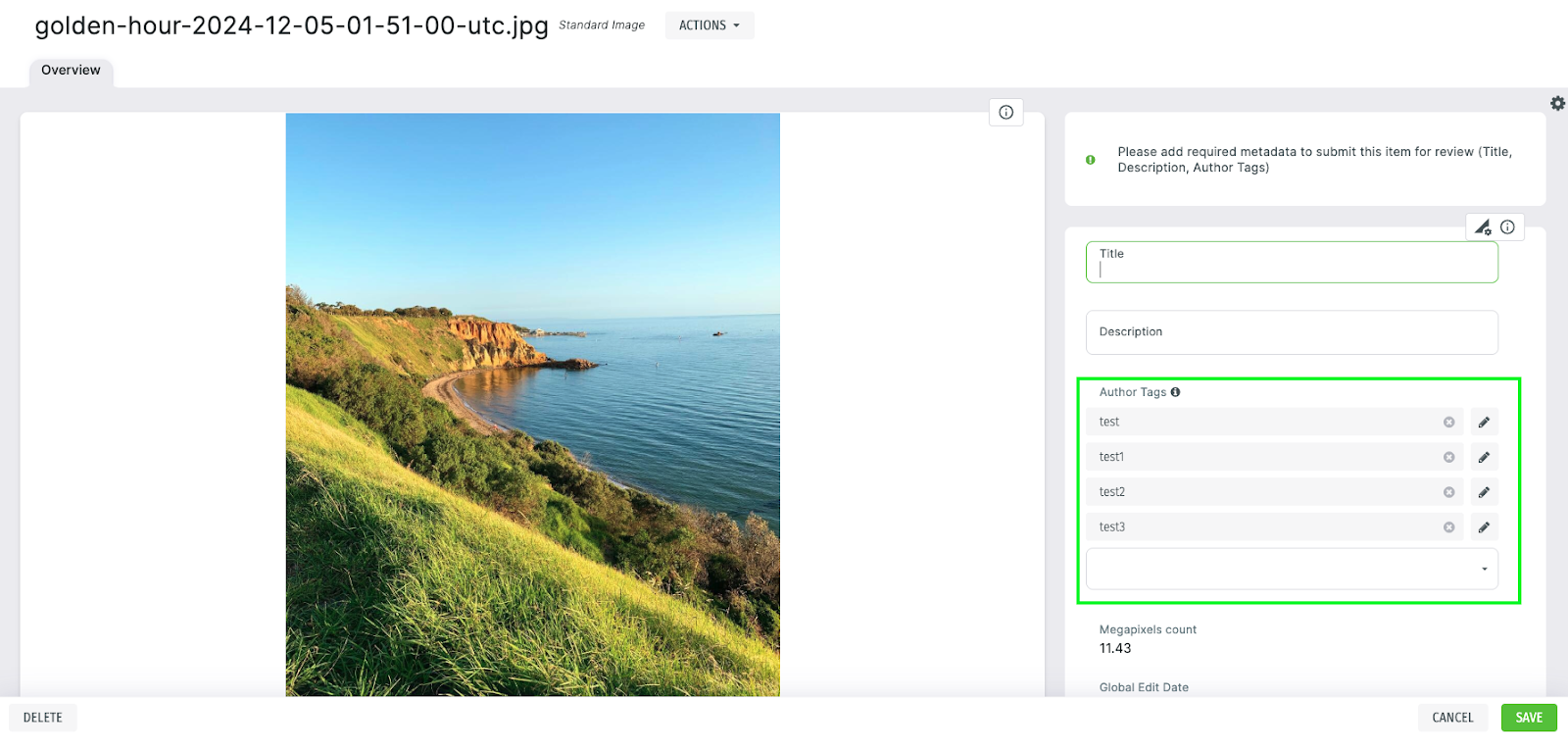
Task: Click the SAVE button
Action: pos(1528,718)
